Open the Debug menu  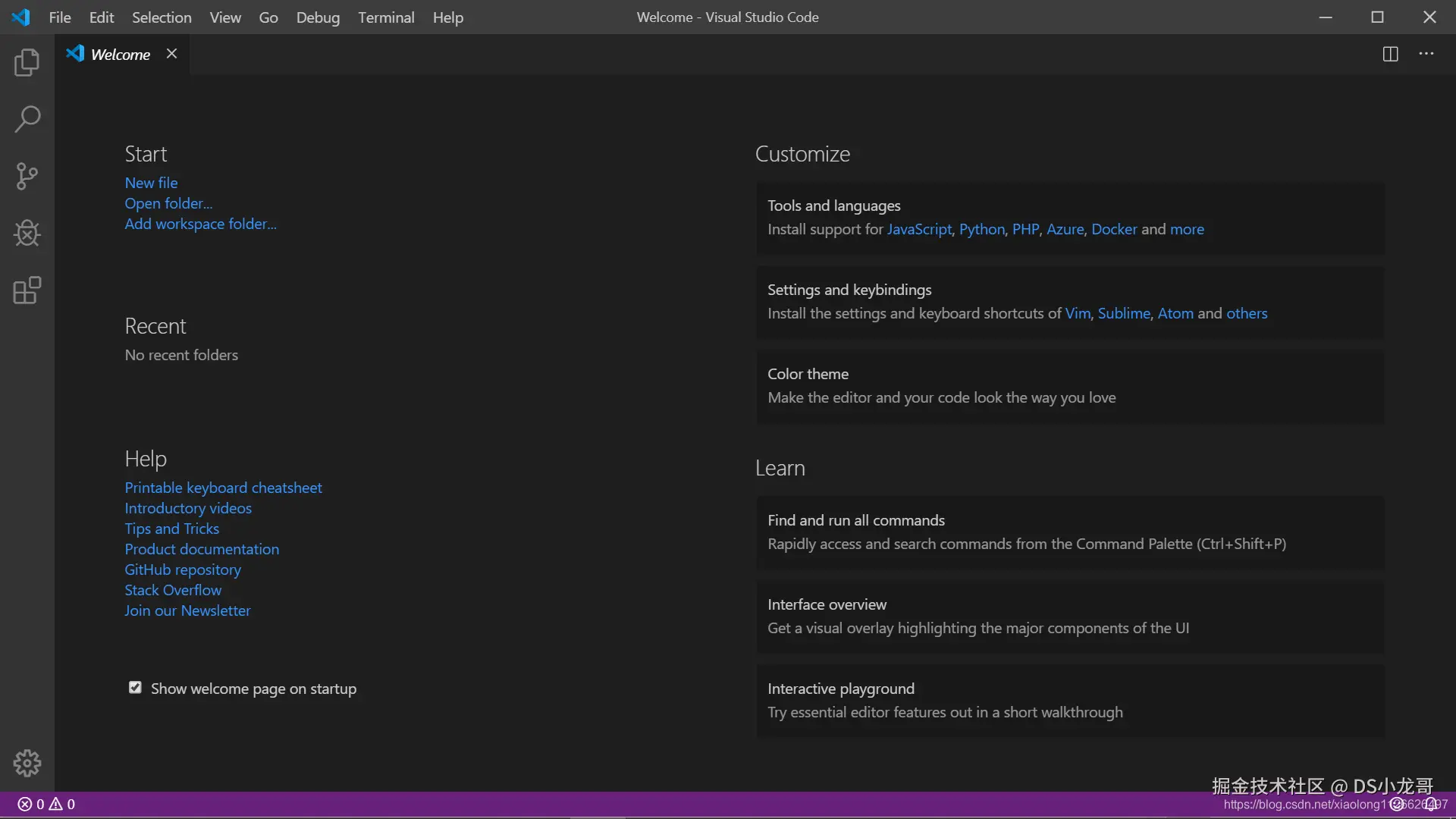[x=318, y=17]
